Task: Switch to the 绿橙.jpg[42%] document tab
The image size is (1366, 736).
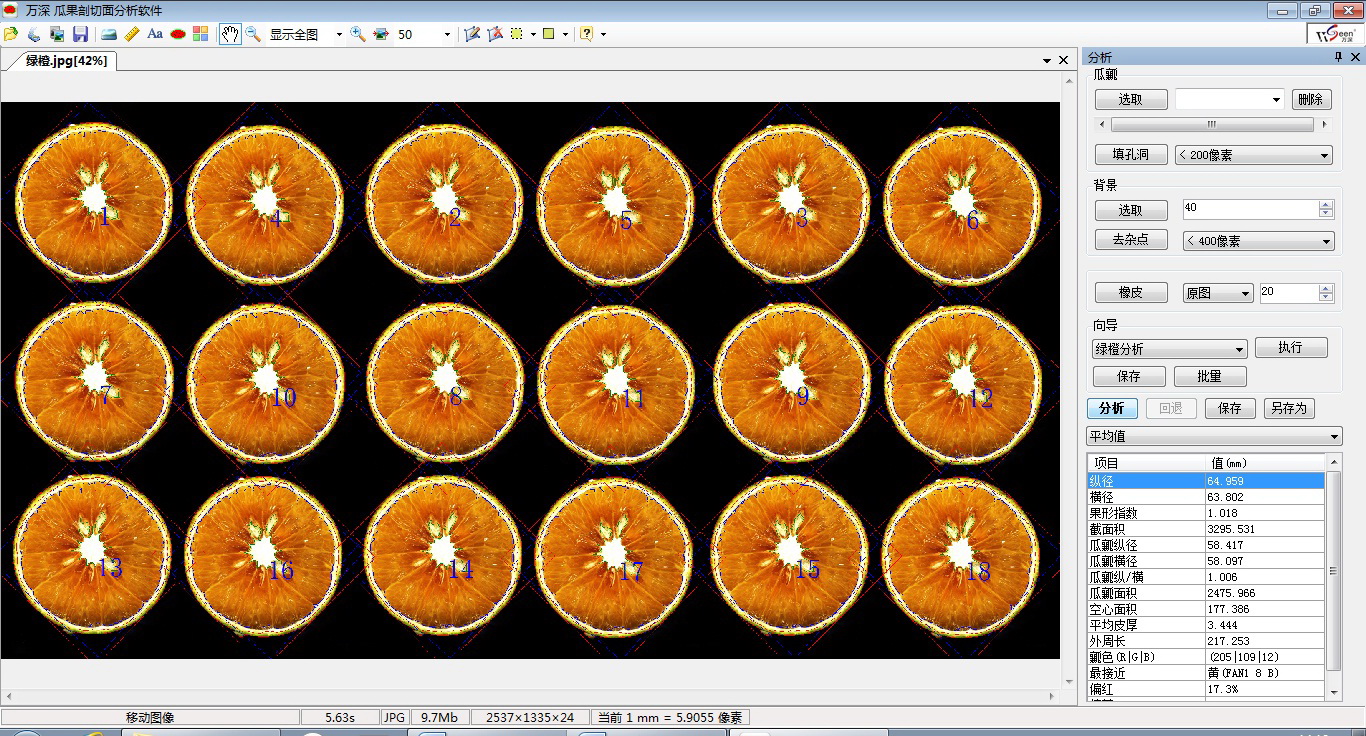Action: click(x=66, y=61)
